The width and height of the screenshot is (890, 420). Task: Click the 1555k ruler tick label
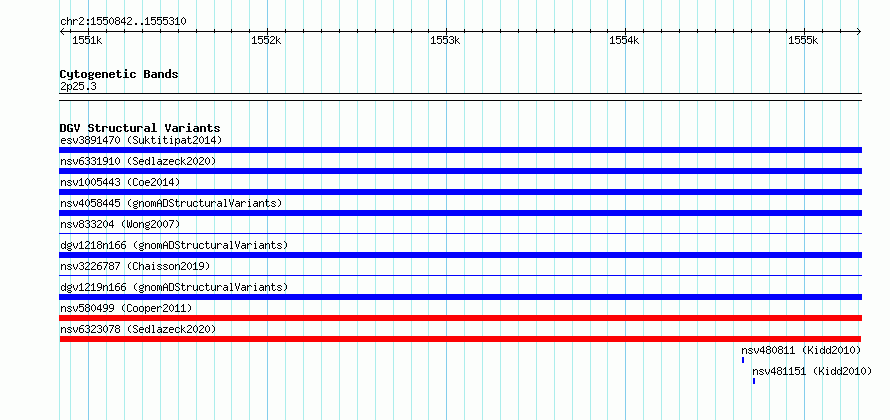803,41
